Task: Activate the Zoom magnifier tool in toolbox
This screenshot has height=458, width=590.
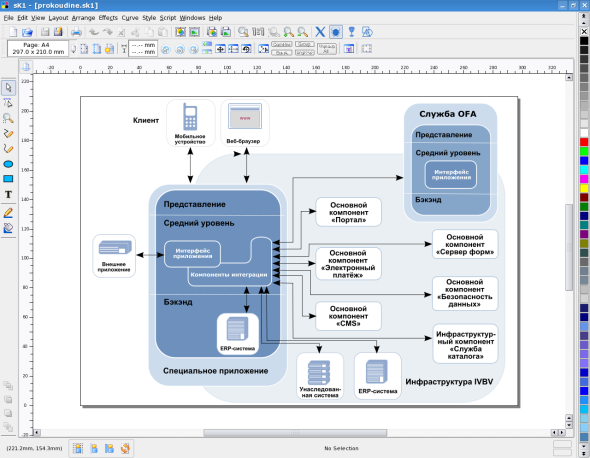Action: tap(8, 118)
